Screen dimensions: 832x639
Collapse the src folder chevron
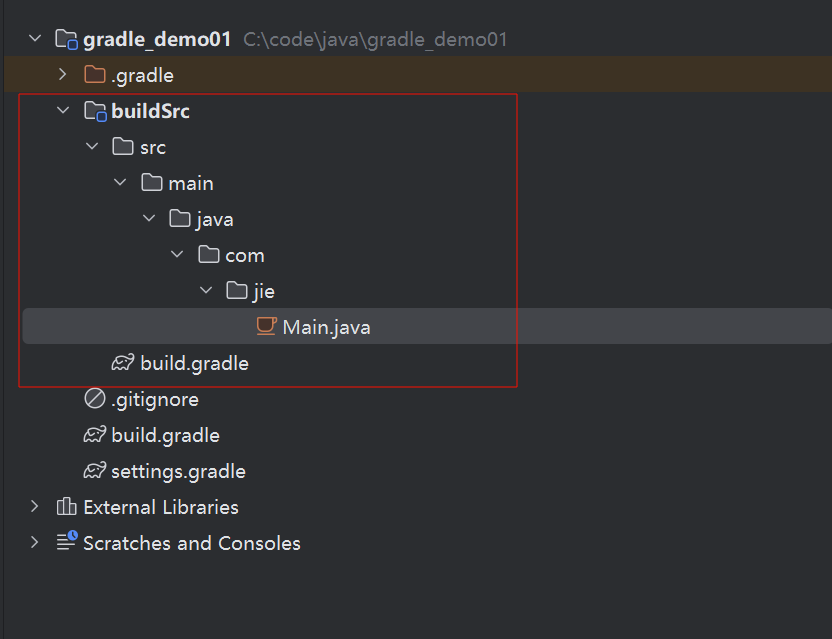[92, 147]
